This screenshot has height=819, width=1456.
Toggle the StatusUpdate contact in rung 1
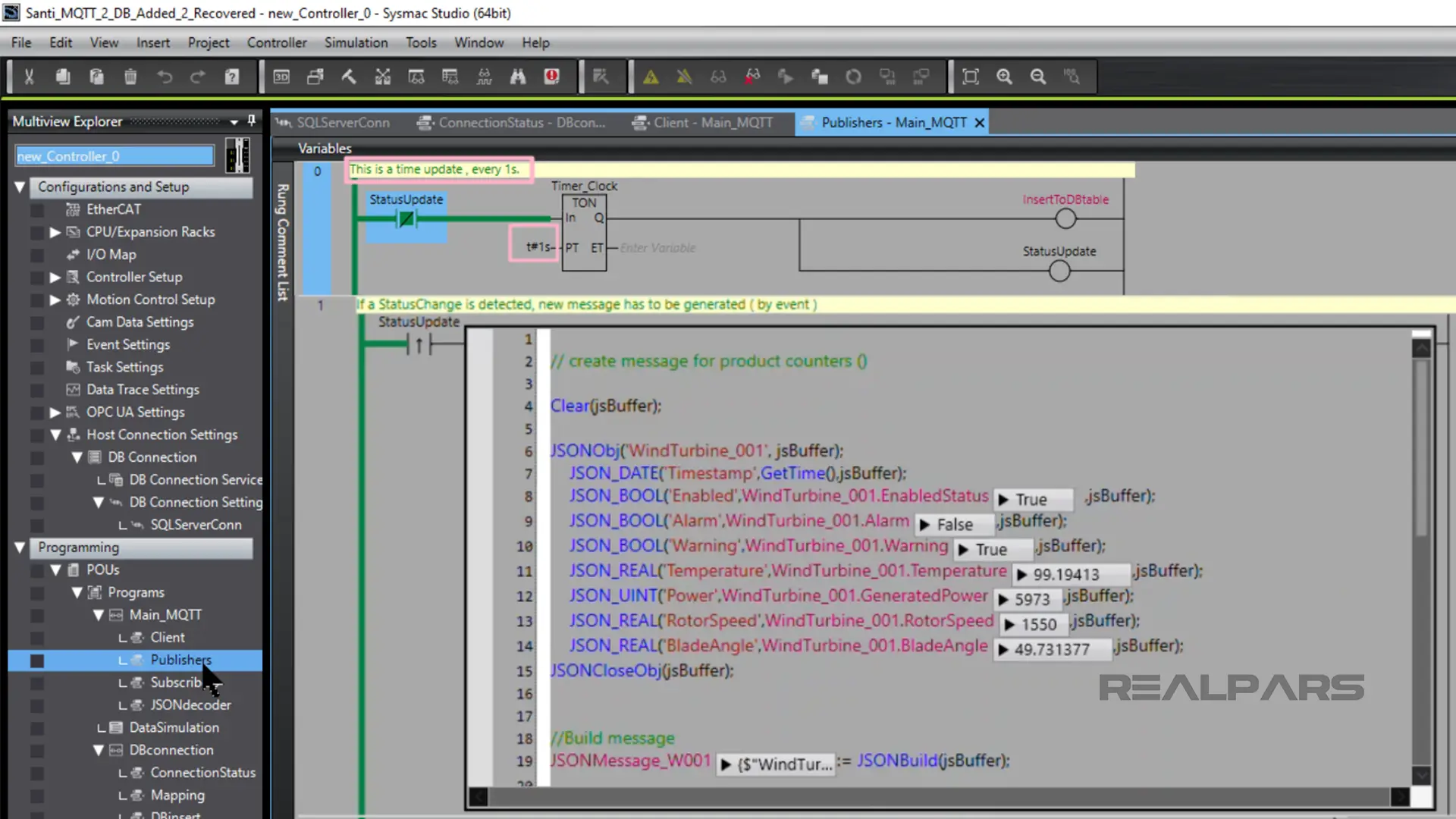[x=418, y=343]
